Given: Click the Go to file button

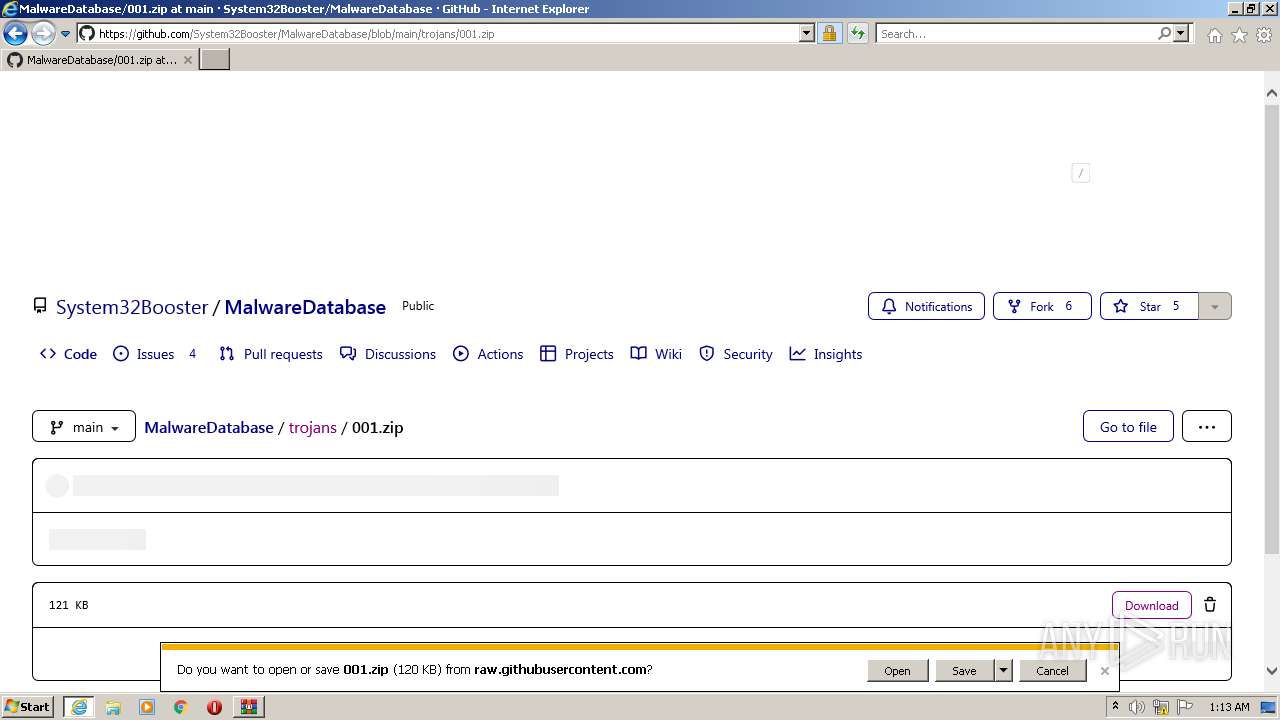Looking at the screenshot, I should (1128, 427).
